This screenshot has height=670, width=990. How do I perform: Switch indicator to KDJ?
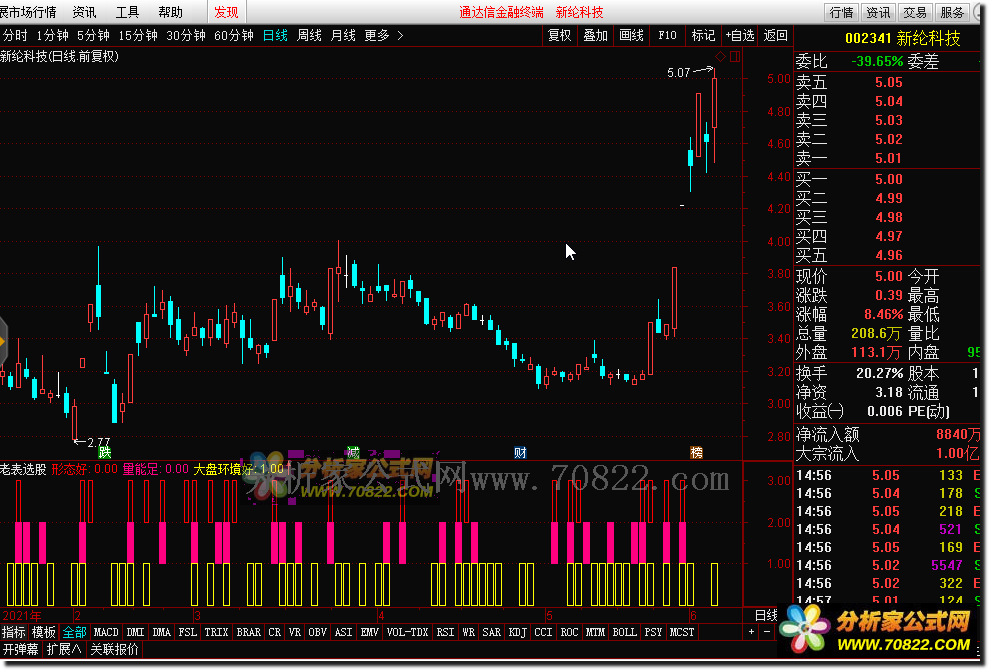tap(518, 632)
